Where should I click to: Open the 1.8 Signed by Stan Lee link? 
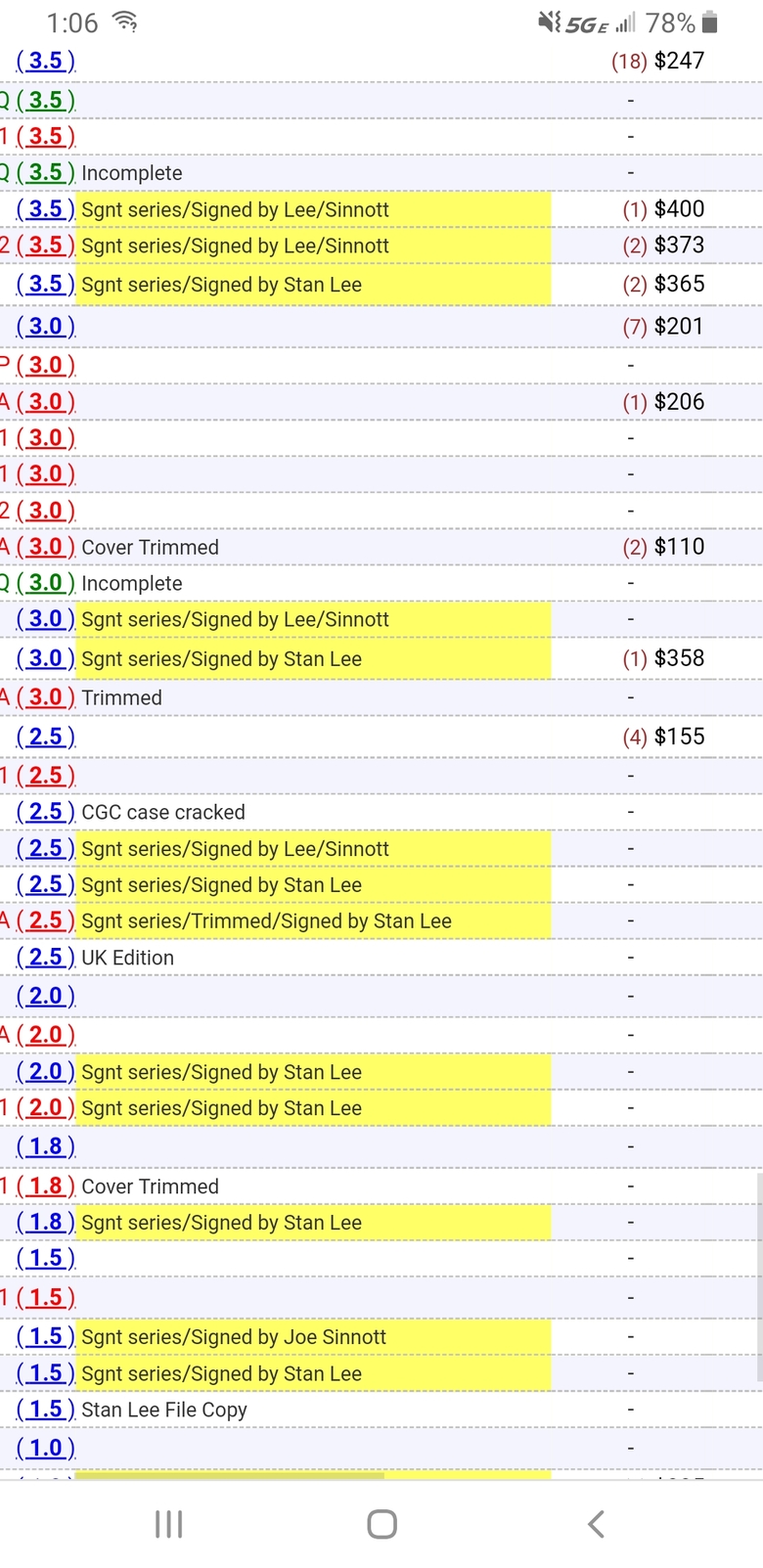click(x=46, y=1223)
